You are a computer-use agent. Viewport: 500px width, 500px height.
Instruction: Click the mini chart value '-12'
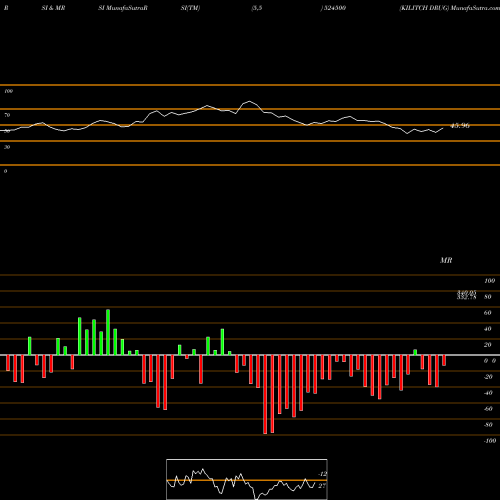[x=323, y=474]
